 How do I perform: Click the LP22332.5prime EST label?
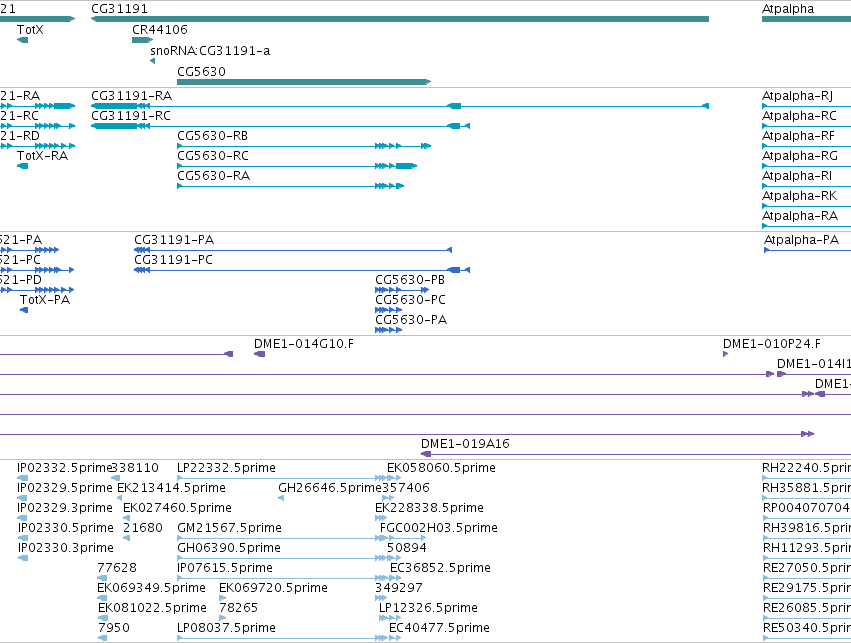tap(226, 468)
